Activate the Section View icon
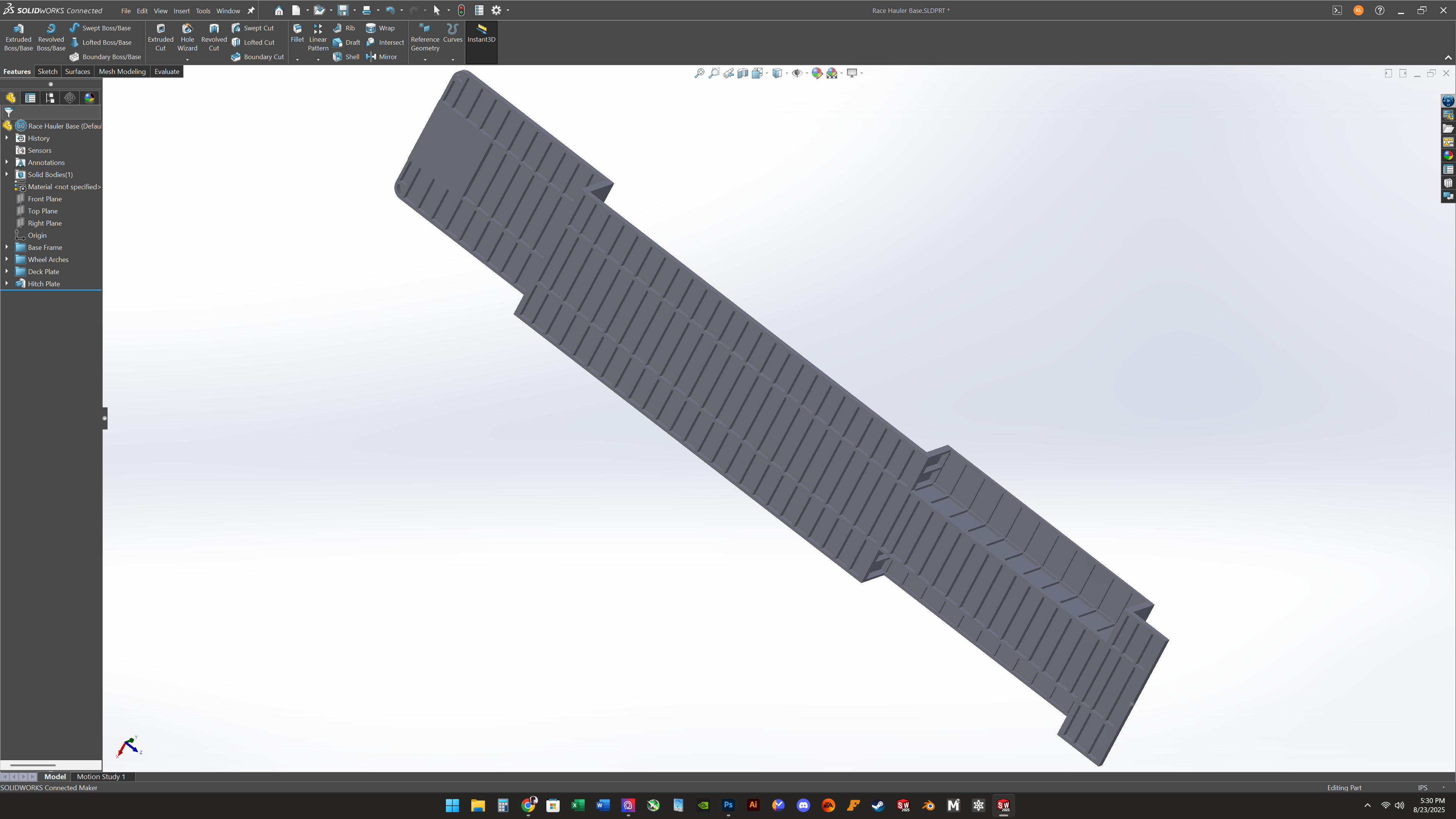Screen dimensions: 1456x819 [743, 73]
